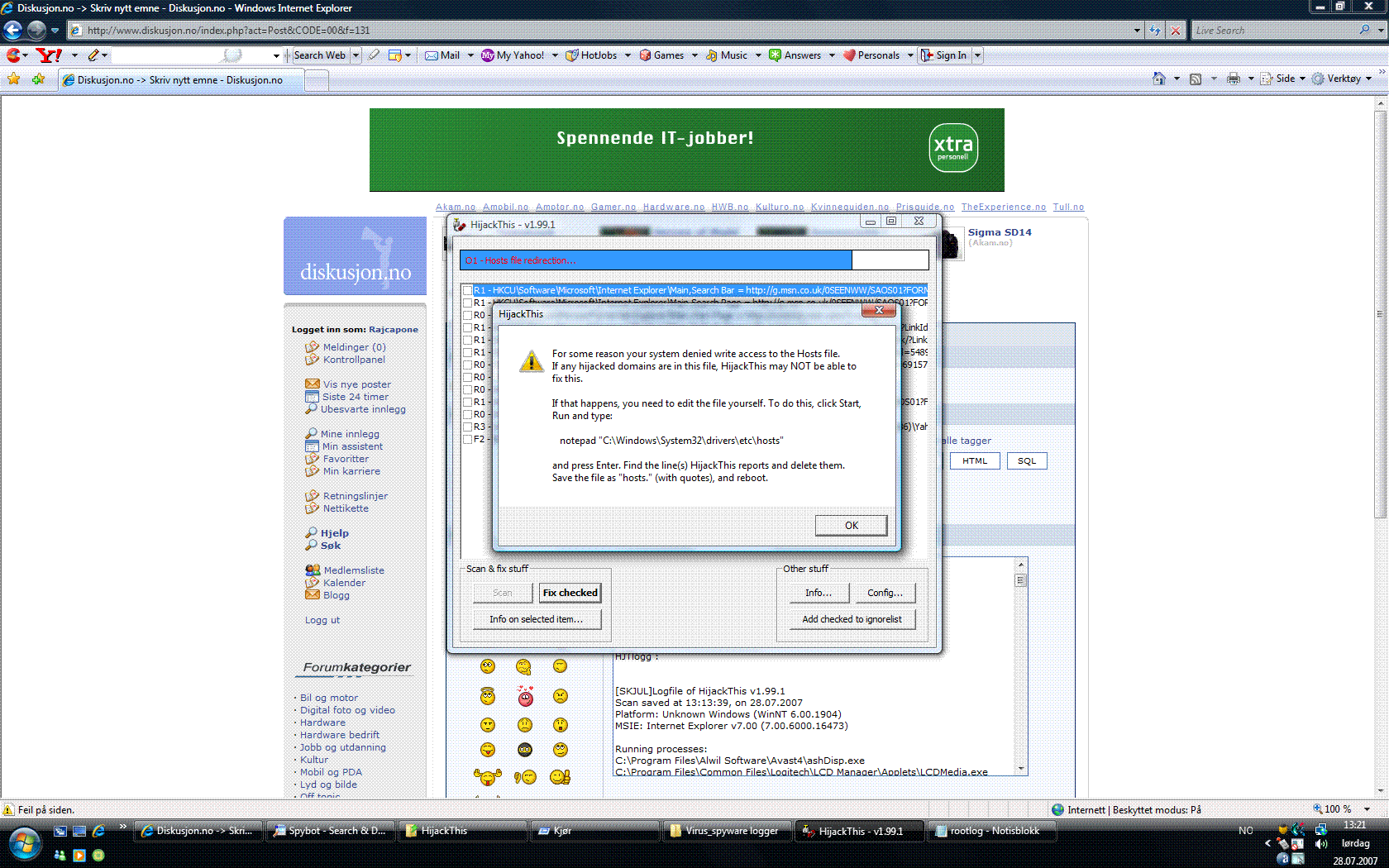The height and width of the screenshot is (868, 1389).
Task: Tick the second R1 Search Page checkbox
Action: [x=468, y=303]
